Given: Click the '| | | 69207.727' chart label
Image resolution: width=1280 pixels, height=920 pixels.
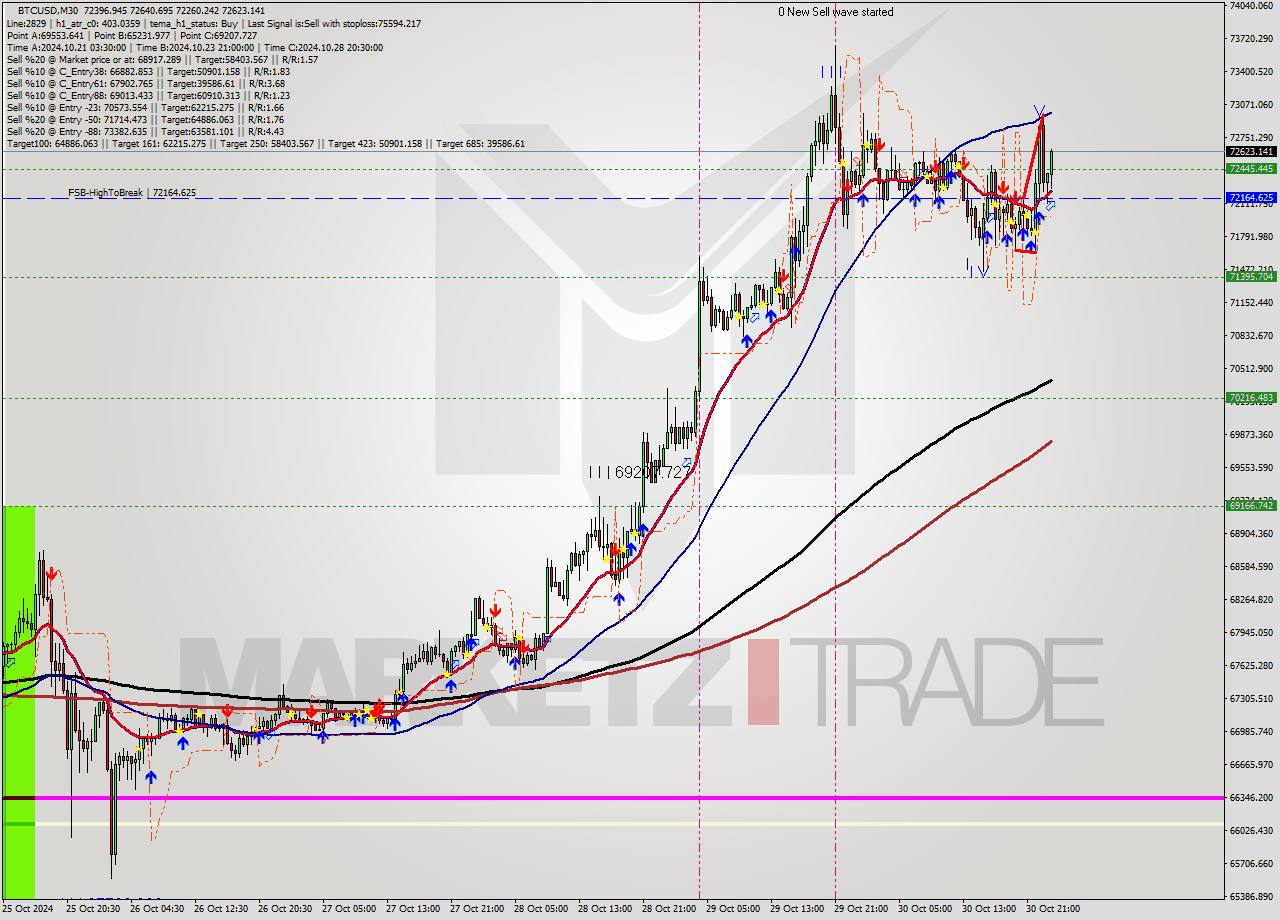Looking at the screenshot, I should (x=640, y=471).
